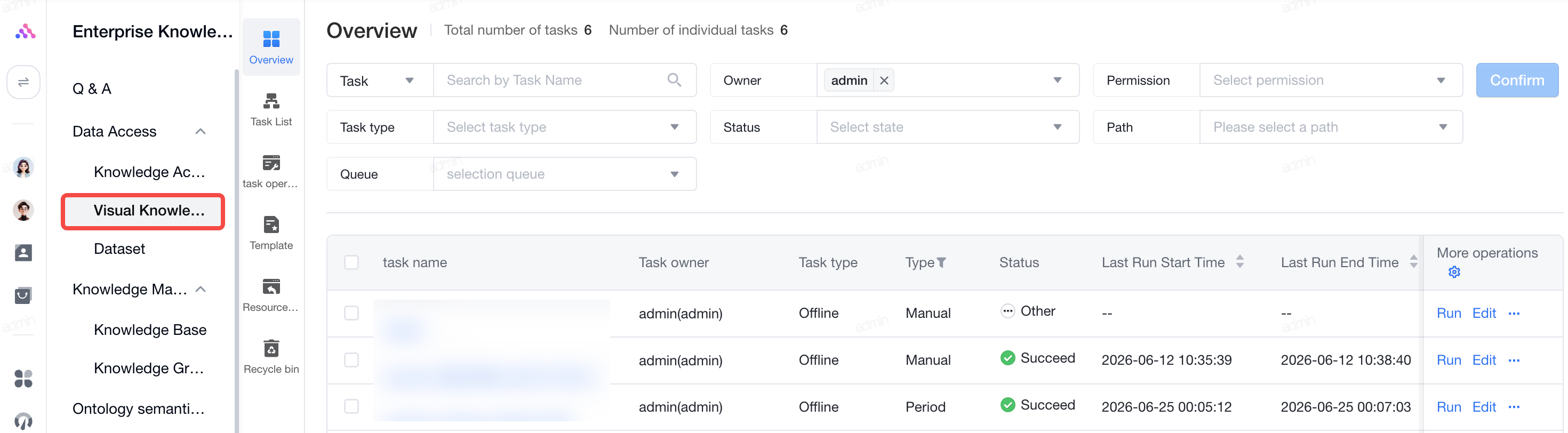
Task: Click Edit on the Period task row
Action: [x=1483, y=407]
